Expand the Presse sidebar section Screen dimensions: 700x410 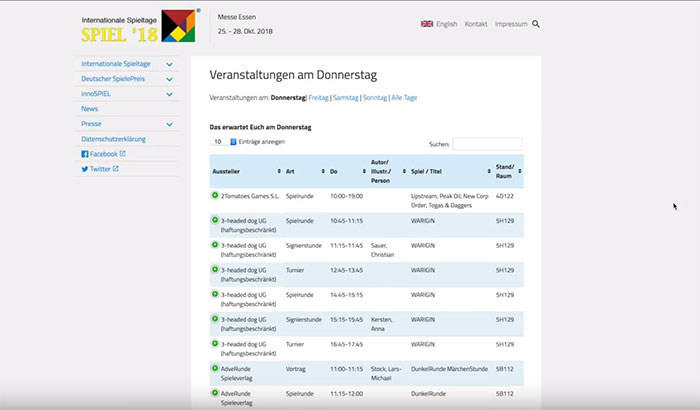[169, 124]
